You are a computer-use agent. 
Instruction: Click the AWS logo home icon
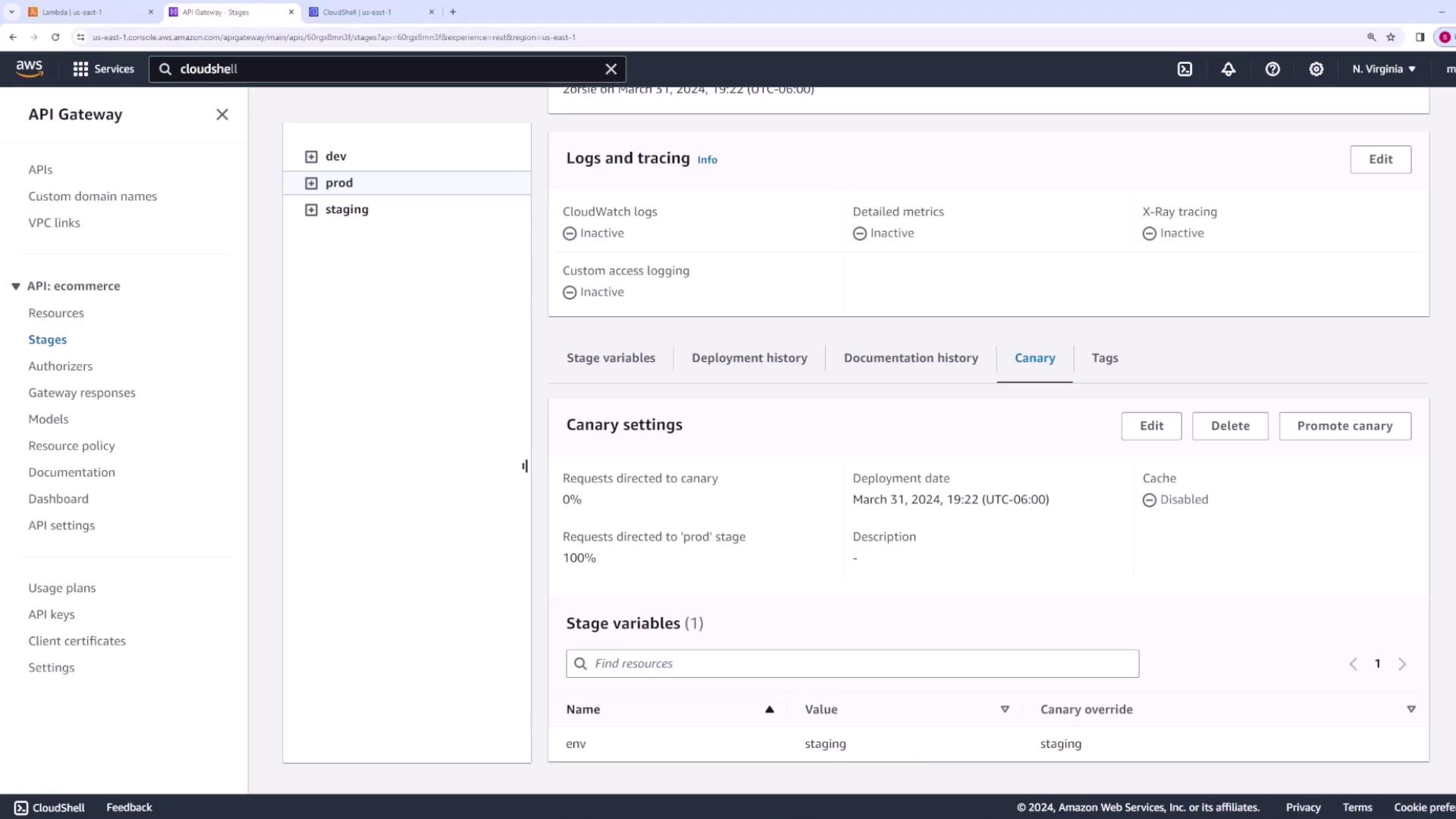(30, 68)
